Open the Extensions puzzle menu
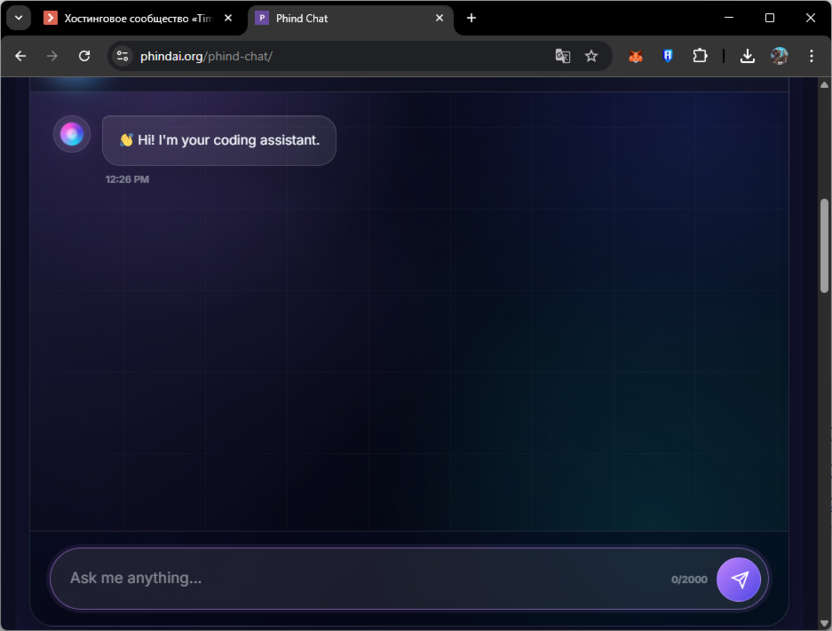Image resolution: width=832 pixels, height=631 pixels. click(700, 56)
